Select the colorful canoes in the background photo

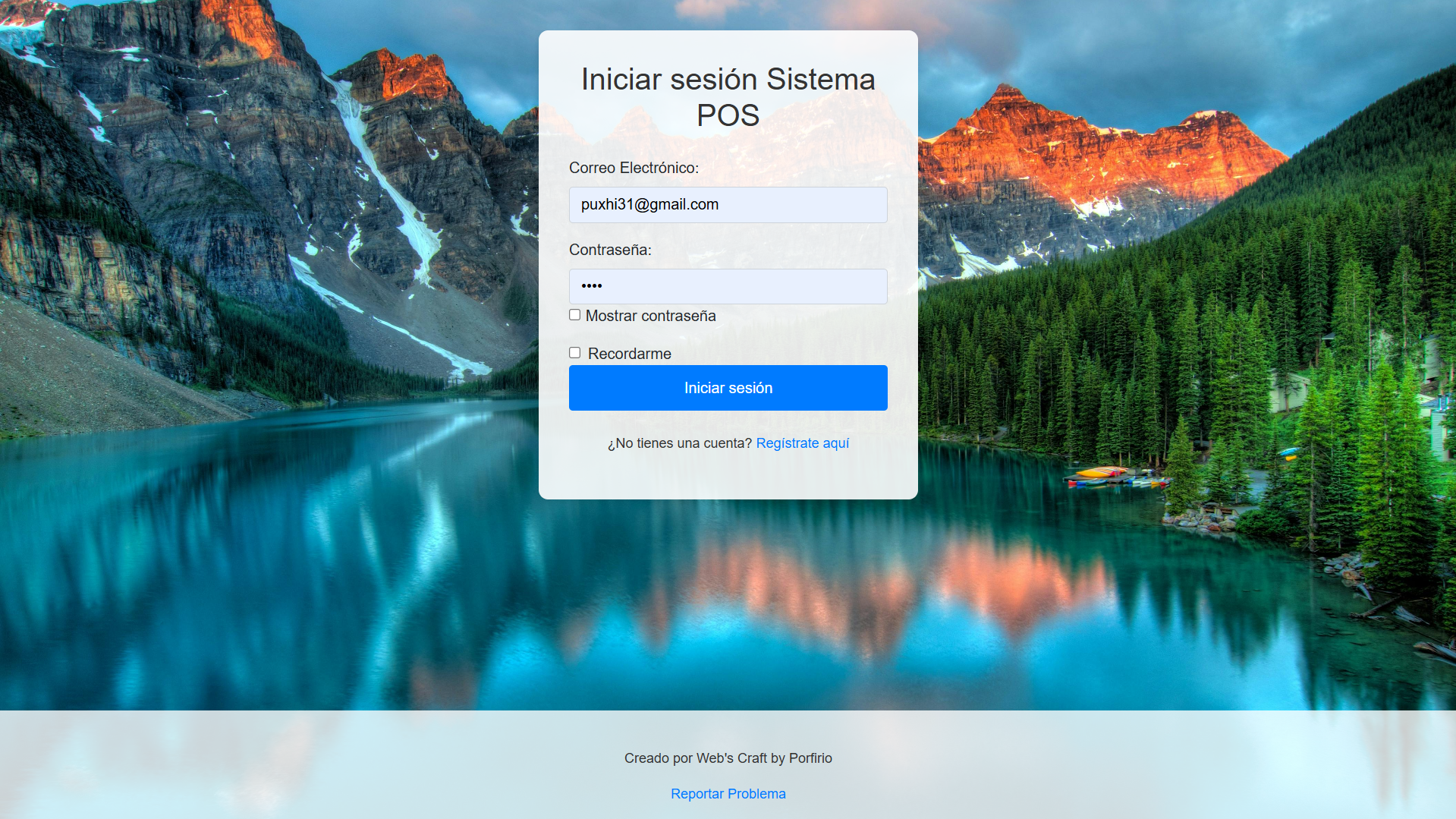pos(1117,477)
